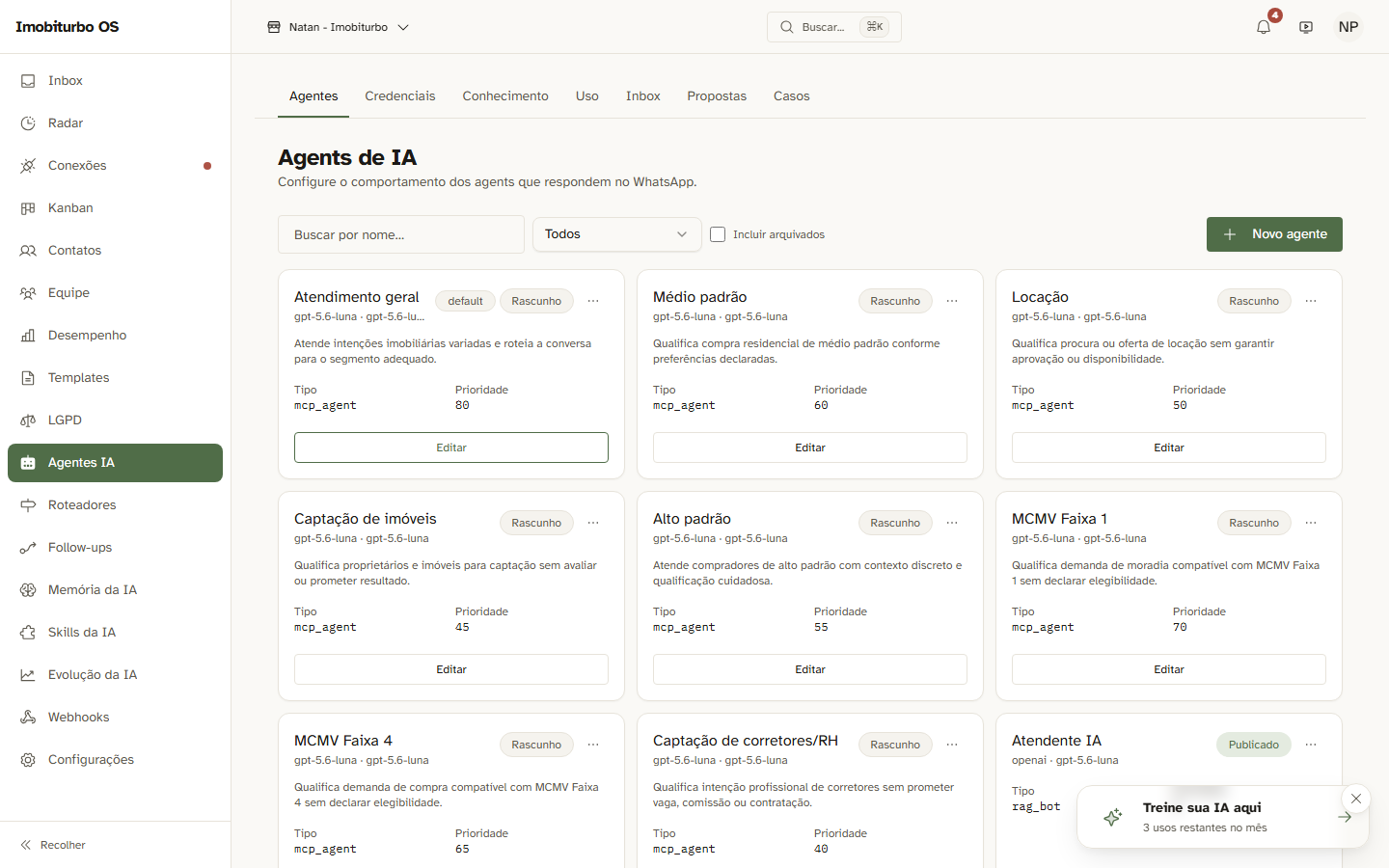Open notifications bell with badge 4
Screen dimensions: 1389x868
tap(1264, 27)
